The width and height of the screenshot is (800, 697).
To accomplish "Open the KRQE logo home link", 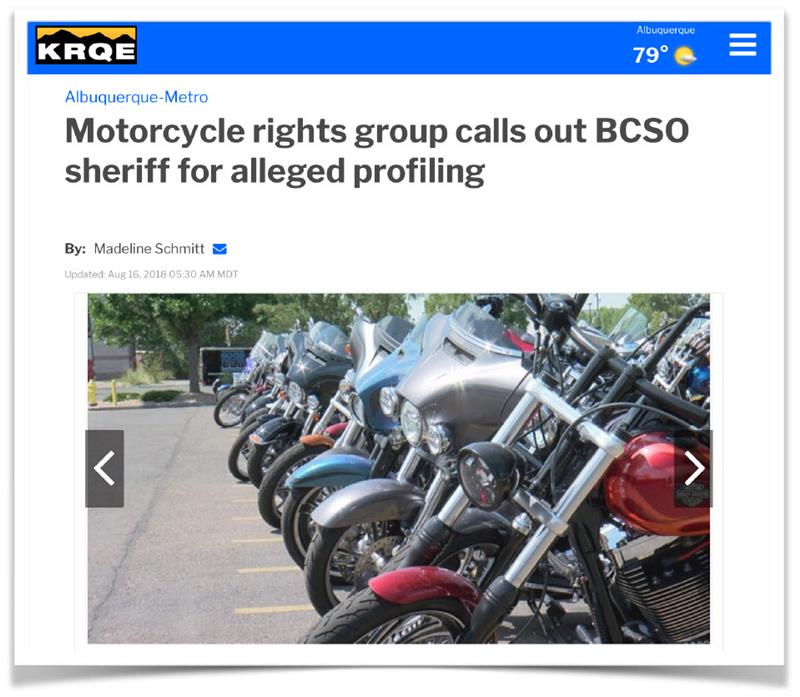I will click(x=86, y=45).
